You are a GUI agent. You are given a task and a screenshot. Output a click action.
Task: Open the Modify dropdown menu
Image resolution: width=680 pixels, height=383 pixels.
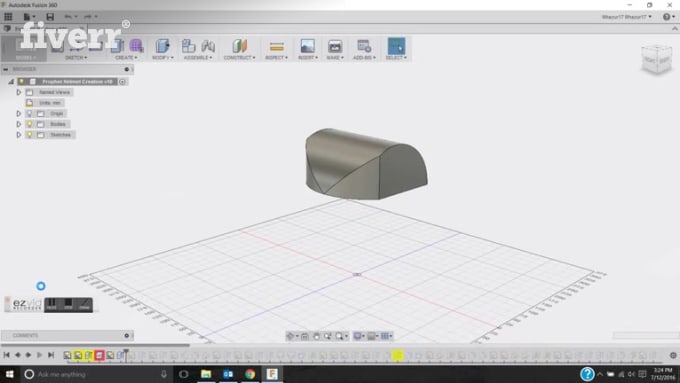163,57
